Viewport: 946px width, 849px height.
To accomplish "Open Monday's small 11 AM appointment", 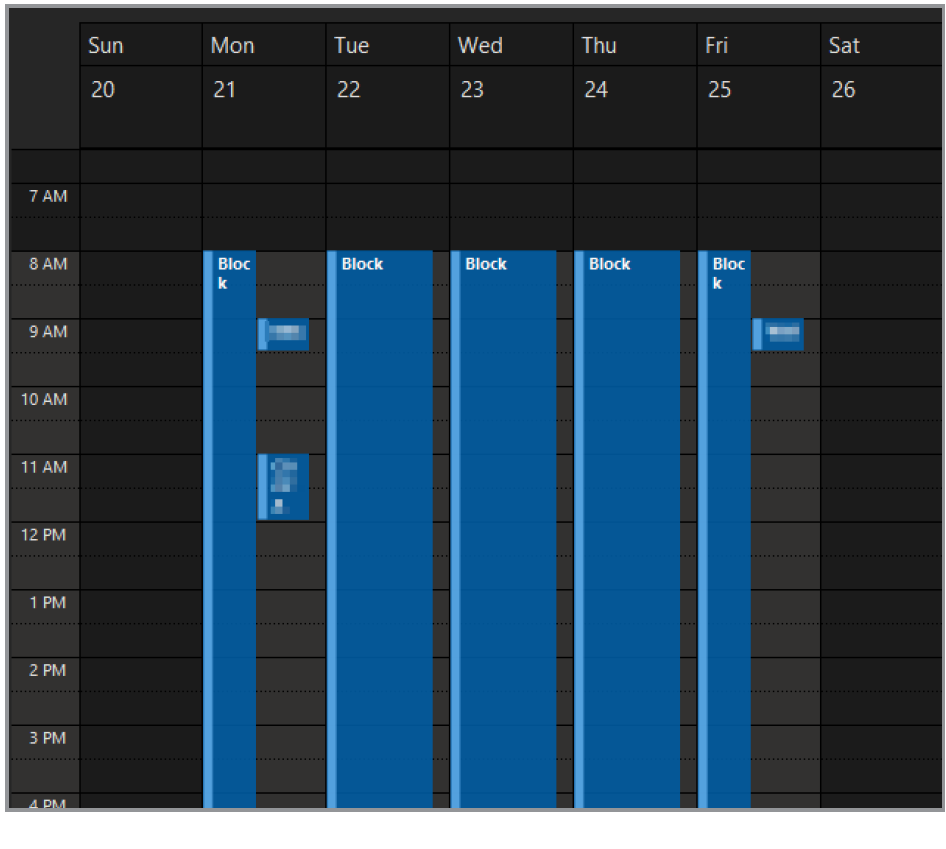I will (284, 486).
